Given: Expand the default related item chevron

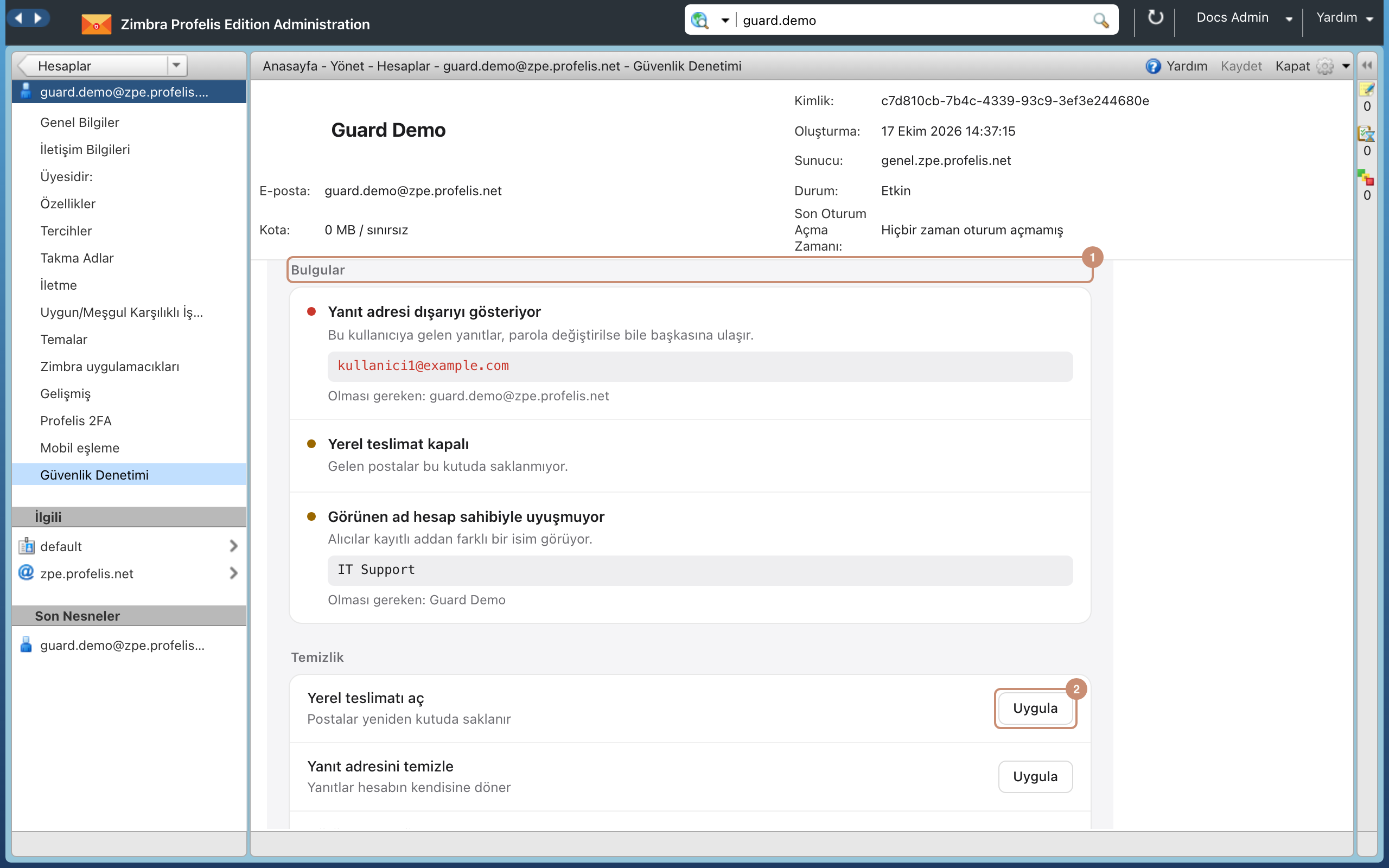Looking at the screenshot, I should pyautogui.click(x=233, y=546).
